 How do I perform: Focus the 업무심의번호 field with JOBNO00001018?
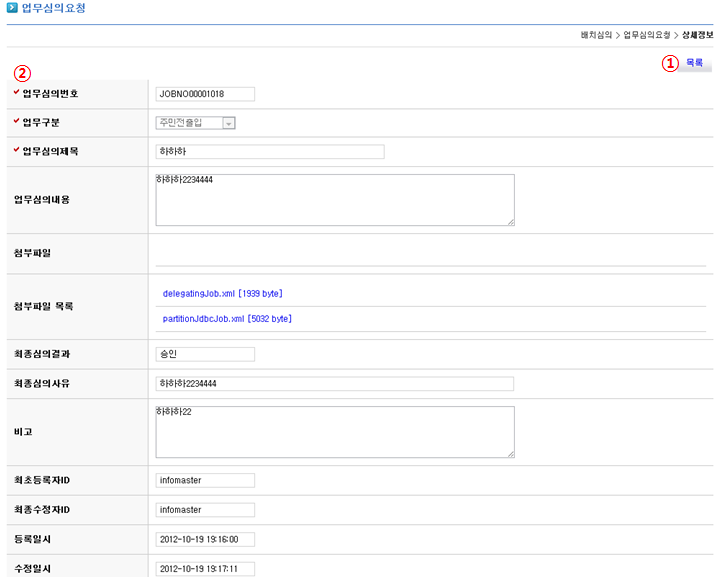coord(205,95)
